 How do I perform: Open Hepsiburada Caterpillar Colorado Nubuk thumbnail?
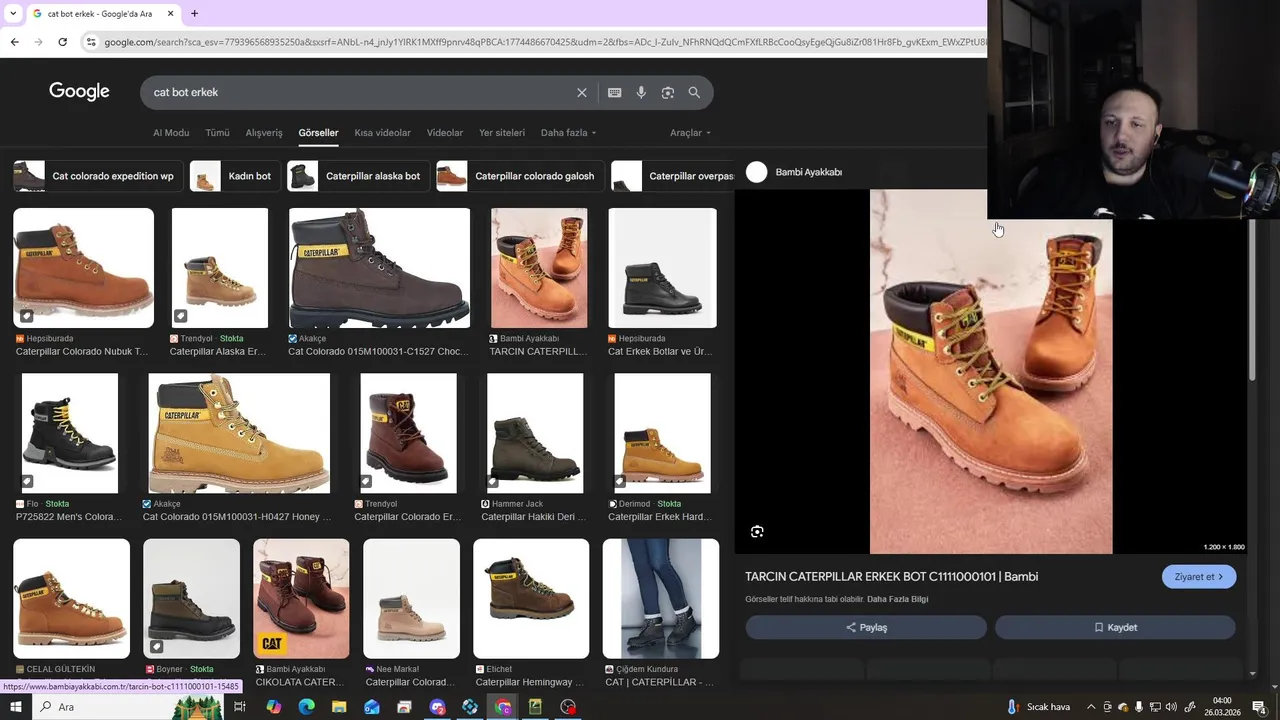point(83,268)
